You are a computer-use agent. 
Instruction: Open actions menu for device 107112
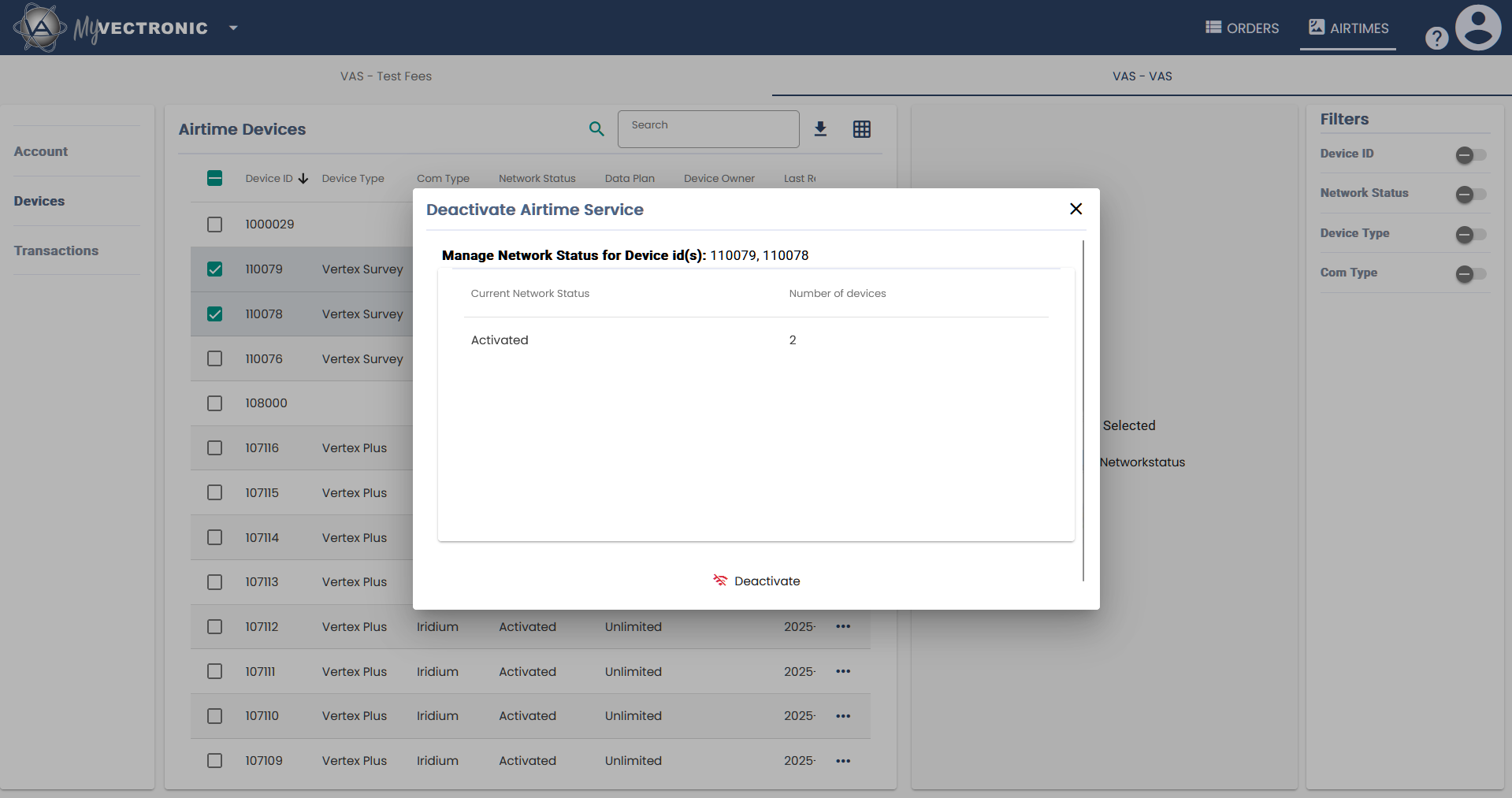(843, 626)
